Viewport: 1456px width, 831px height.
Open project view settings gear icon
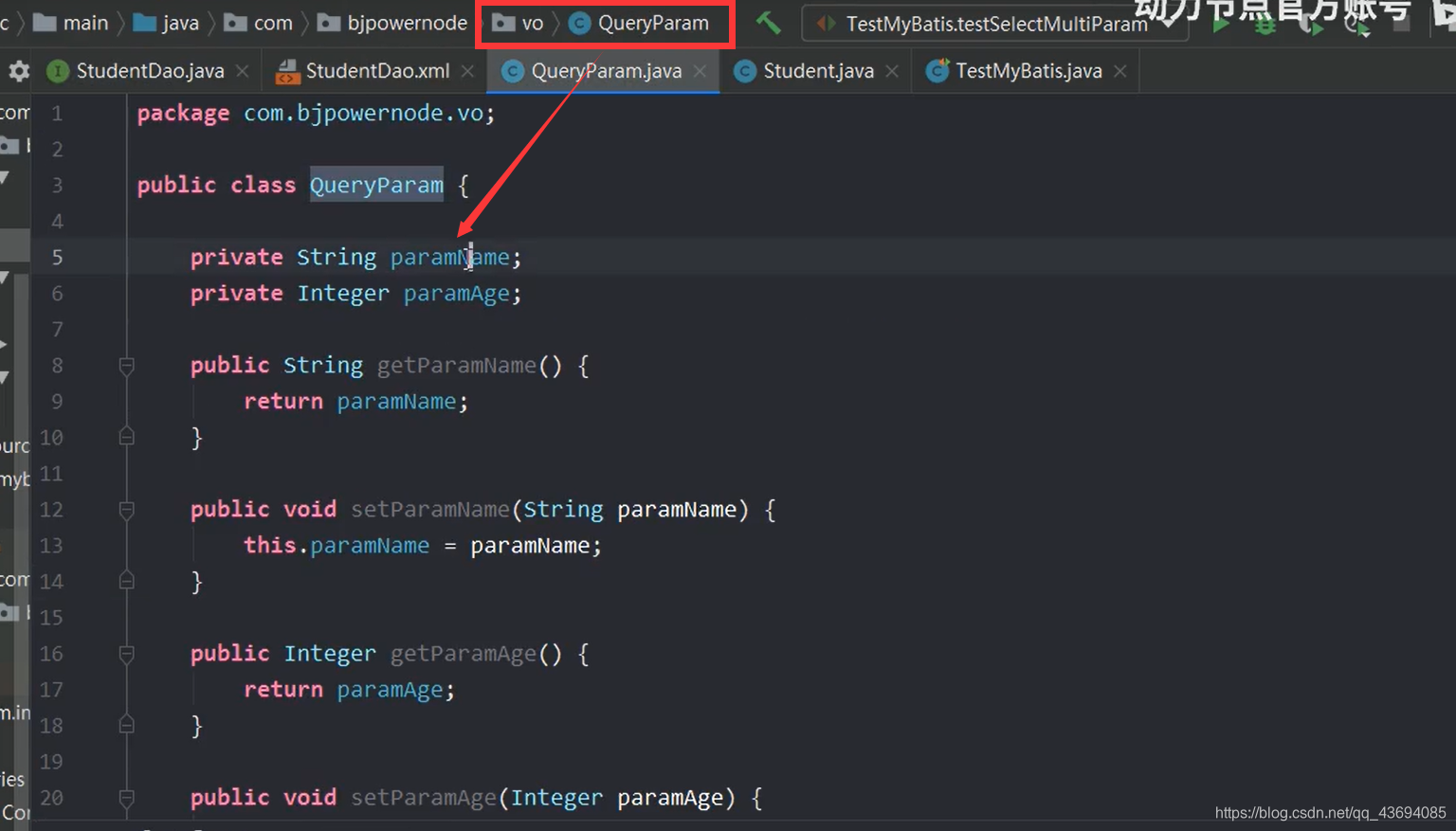(19, 71)
